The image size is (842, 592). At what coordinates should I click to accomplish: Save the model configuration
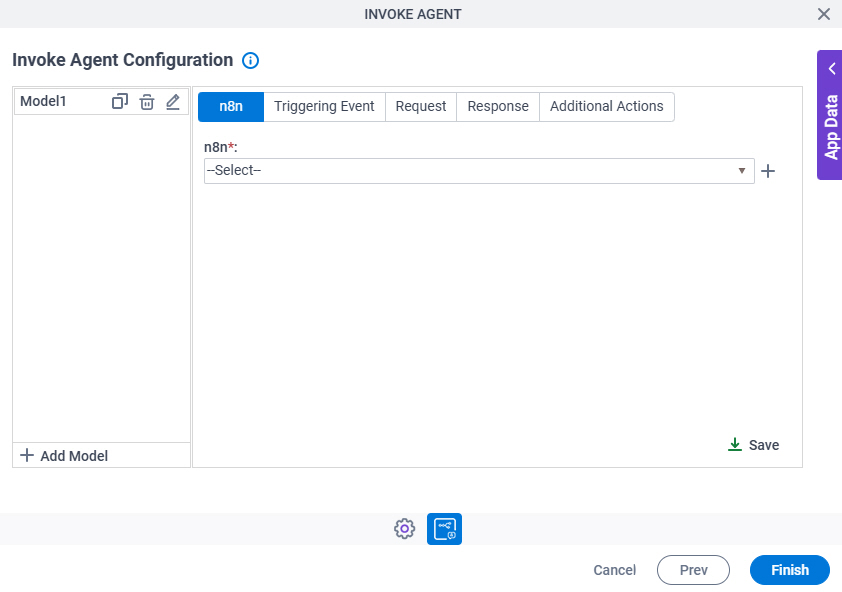point(753,445)
